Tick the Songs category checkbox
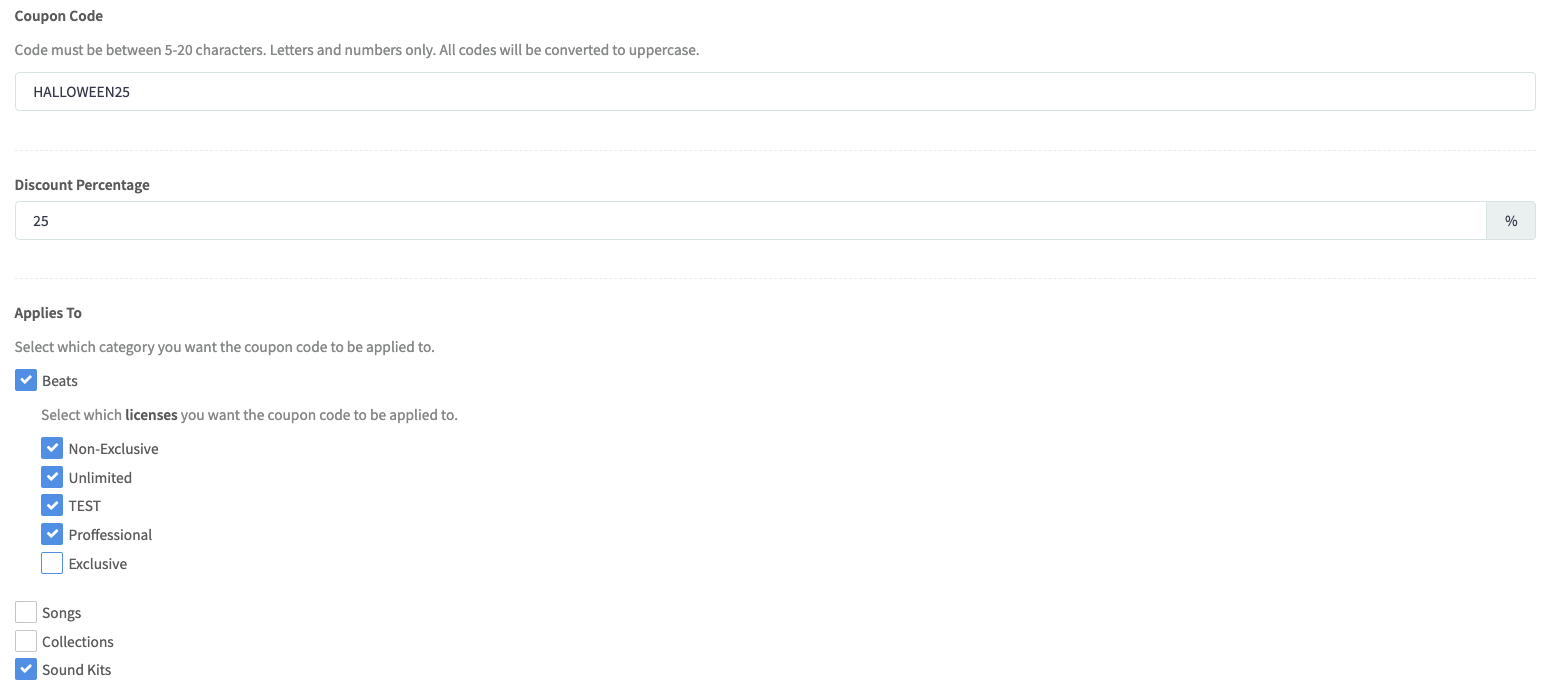The width and height of the screenshot is (1551, 688). pyautogui.click(x=26, y=612)
